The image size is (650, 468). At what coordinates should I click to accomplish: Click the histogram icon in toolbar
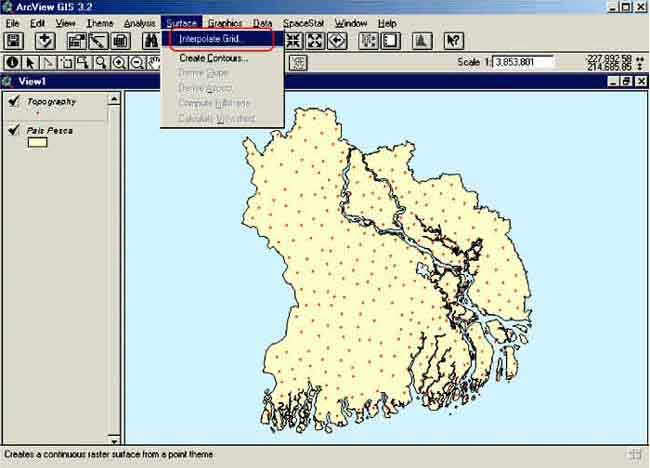pyautogui.click(x=422, y=41)
